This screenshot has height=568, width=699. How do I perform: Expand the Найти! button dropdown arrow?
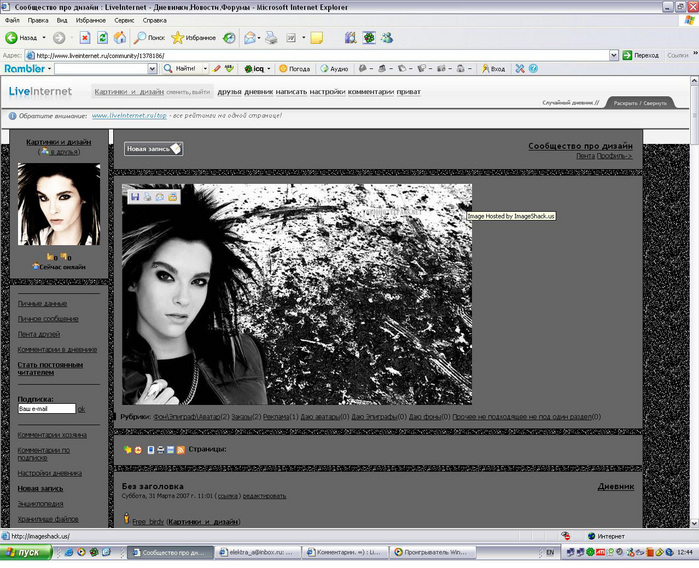205,69
